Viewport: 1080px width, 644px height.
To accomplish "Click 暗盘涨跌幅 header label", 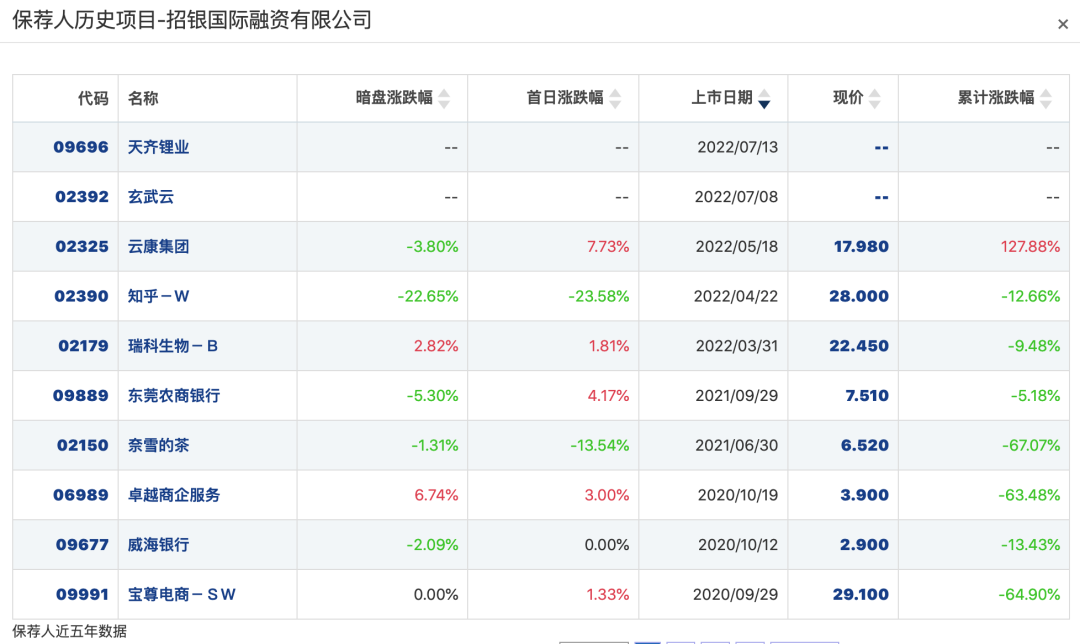I will pos(395,98).
